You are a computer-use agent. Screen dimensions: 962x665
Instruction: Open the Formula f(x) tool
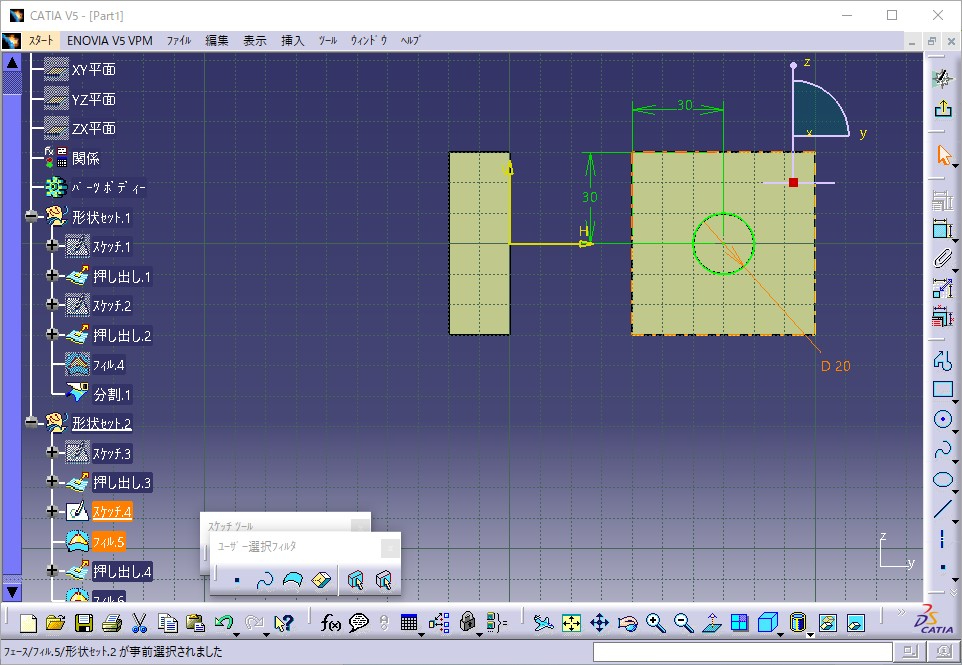click(331, 623)
